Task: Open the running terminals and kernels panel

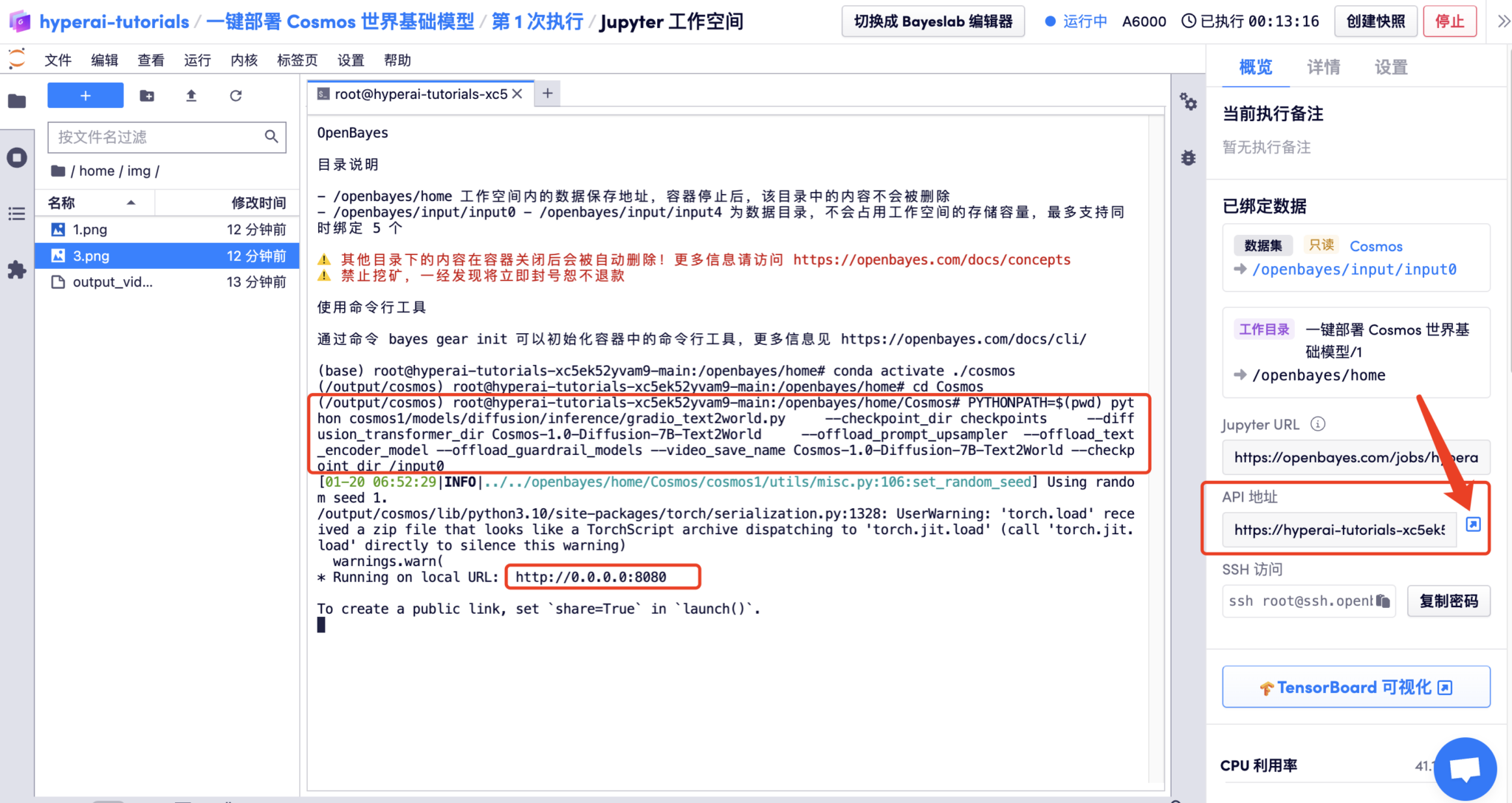Action: pos(17,157)
